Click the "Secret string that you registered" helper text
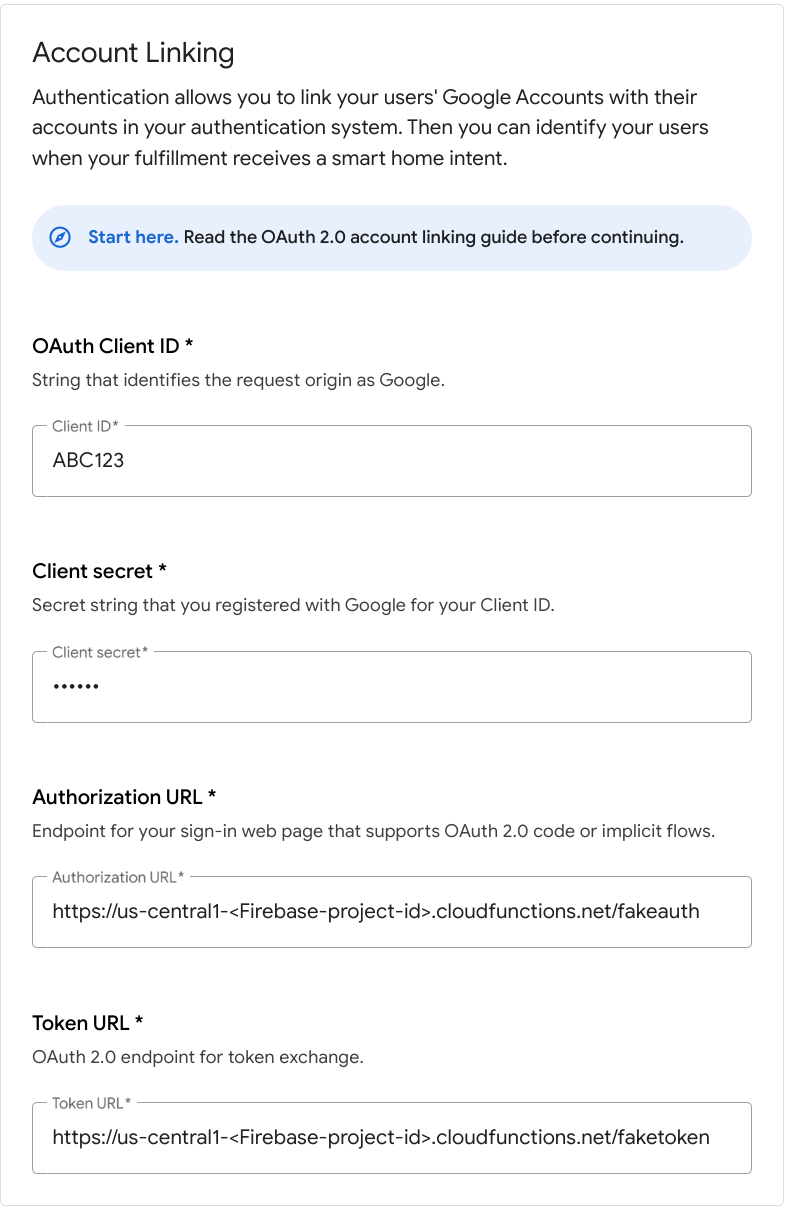The width and height of the screenshot is (786, 1211). 293,605
